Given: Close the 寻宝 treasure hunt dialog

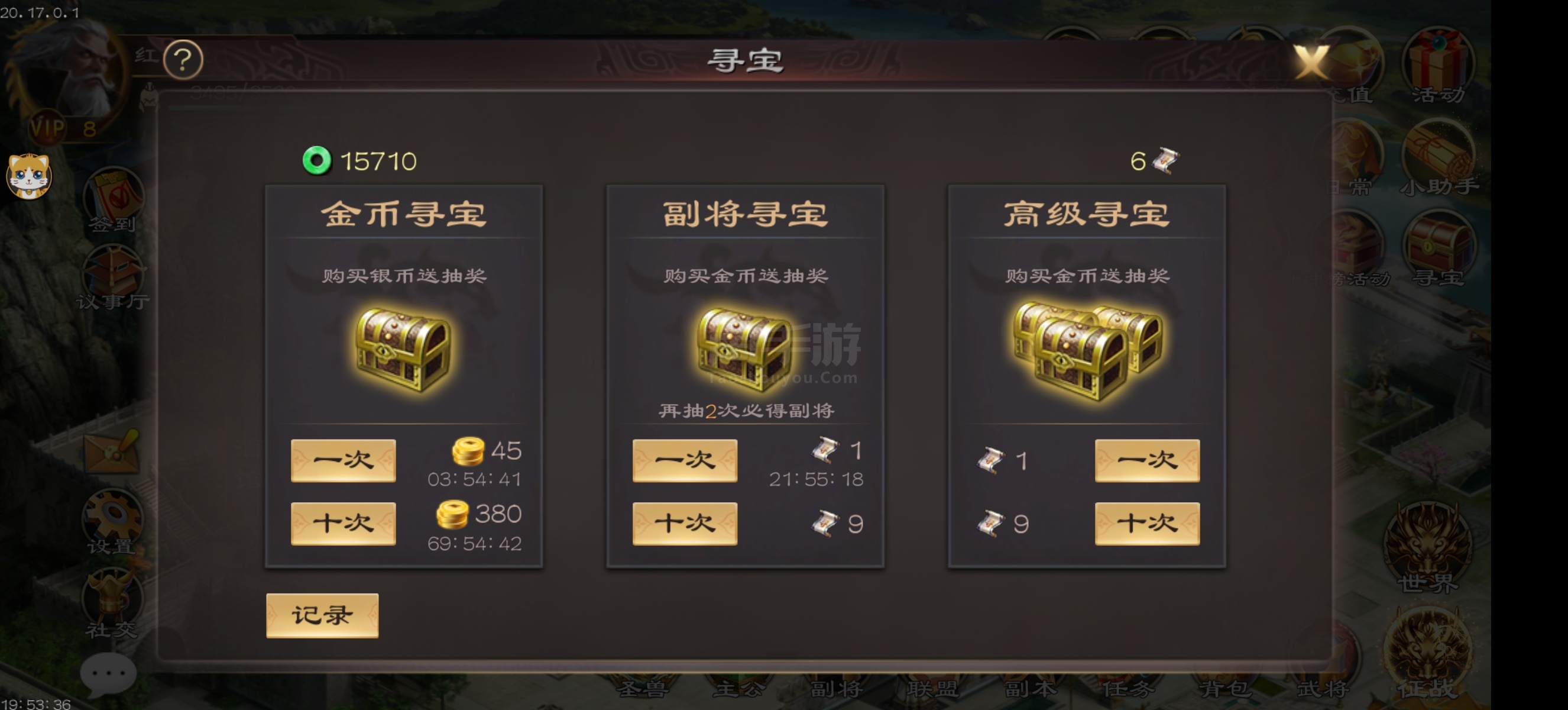Looking at the screenshot, I should (x=1311, y=62).
